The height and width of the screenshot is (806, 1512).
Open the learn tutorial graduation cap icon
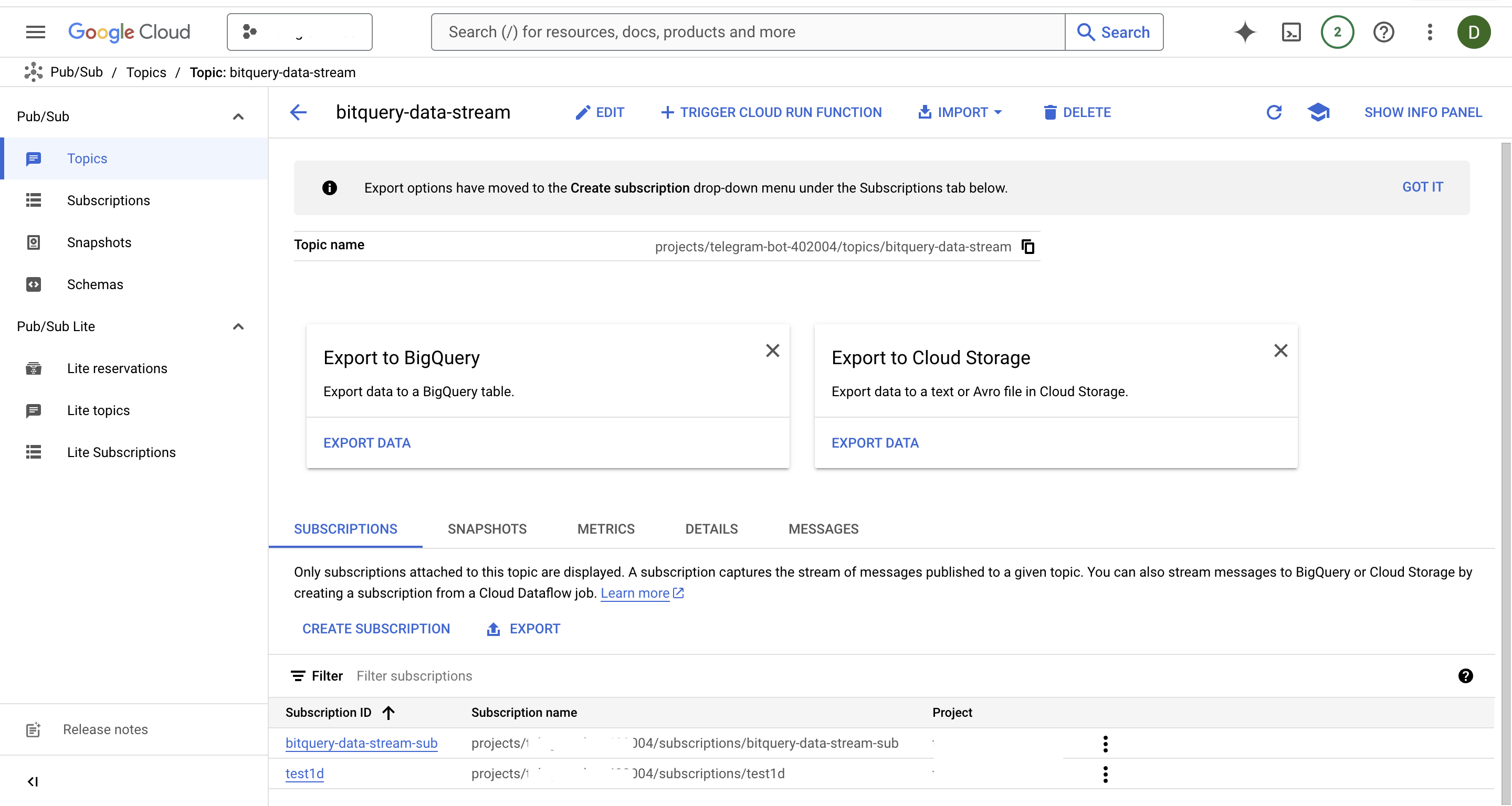coord(1318,112)
